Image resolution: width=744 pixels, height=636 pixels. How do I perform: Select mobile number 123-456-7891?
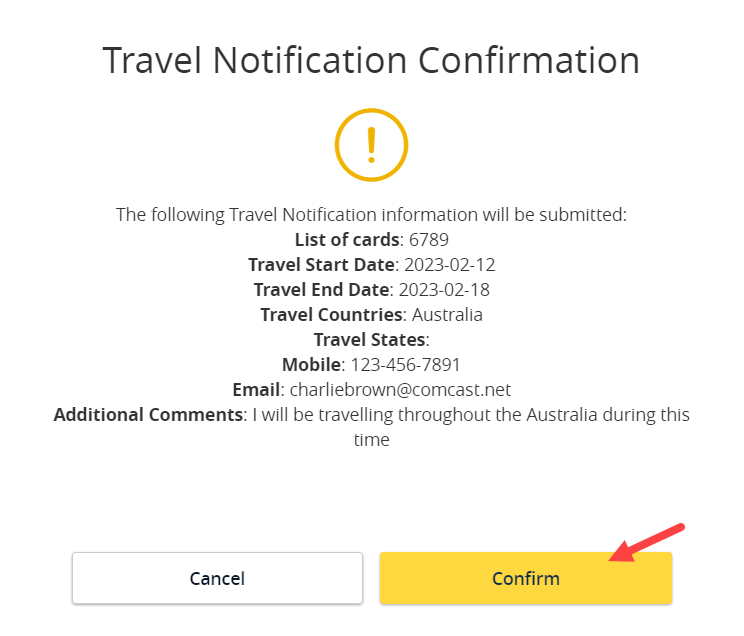point(405,365)
